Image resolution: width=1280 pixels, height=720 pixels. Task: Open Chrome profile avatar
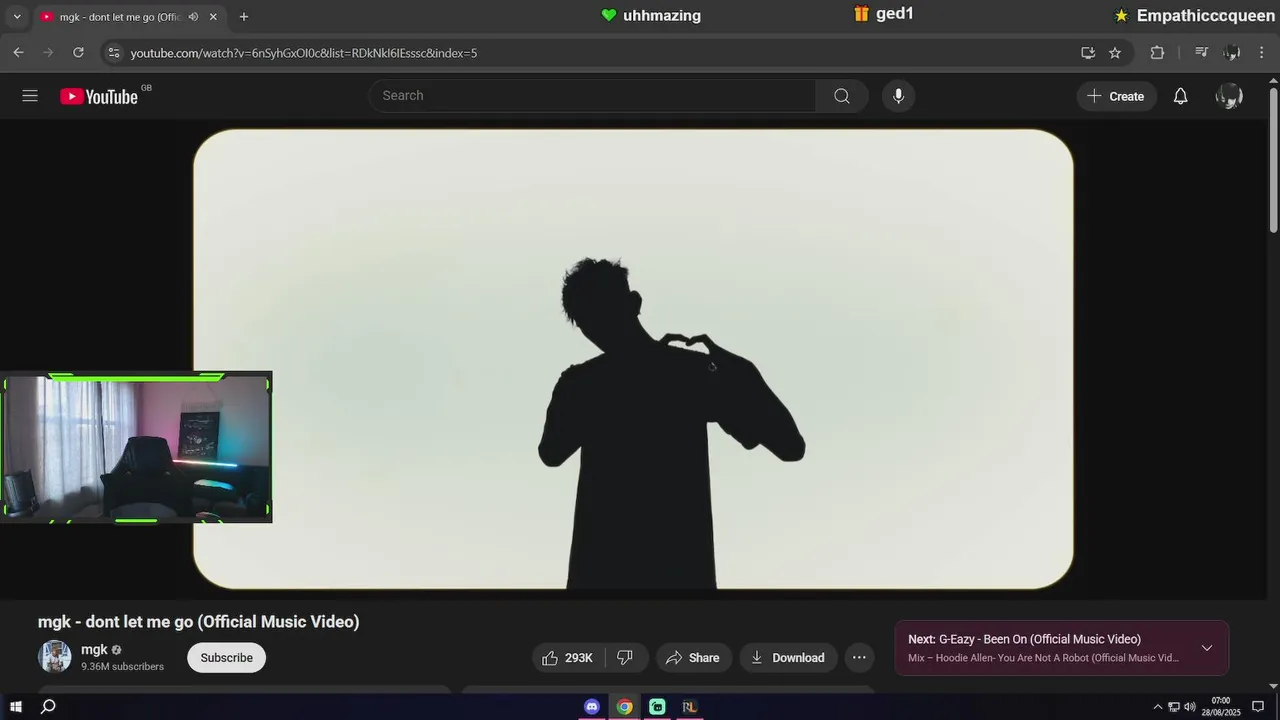(1232, 52)
